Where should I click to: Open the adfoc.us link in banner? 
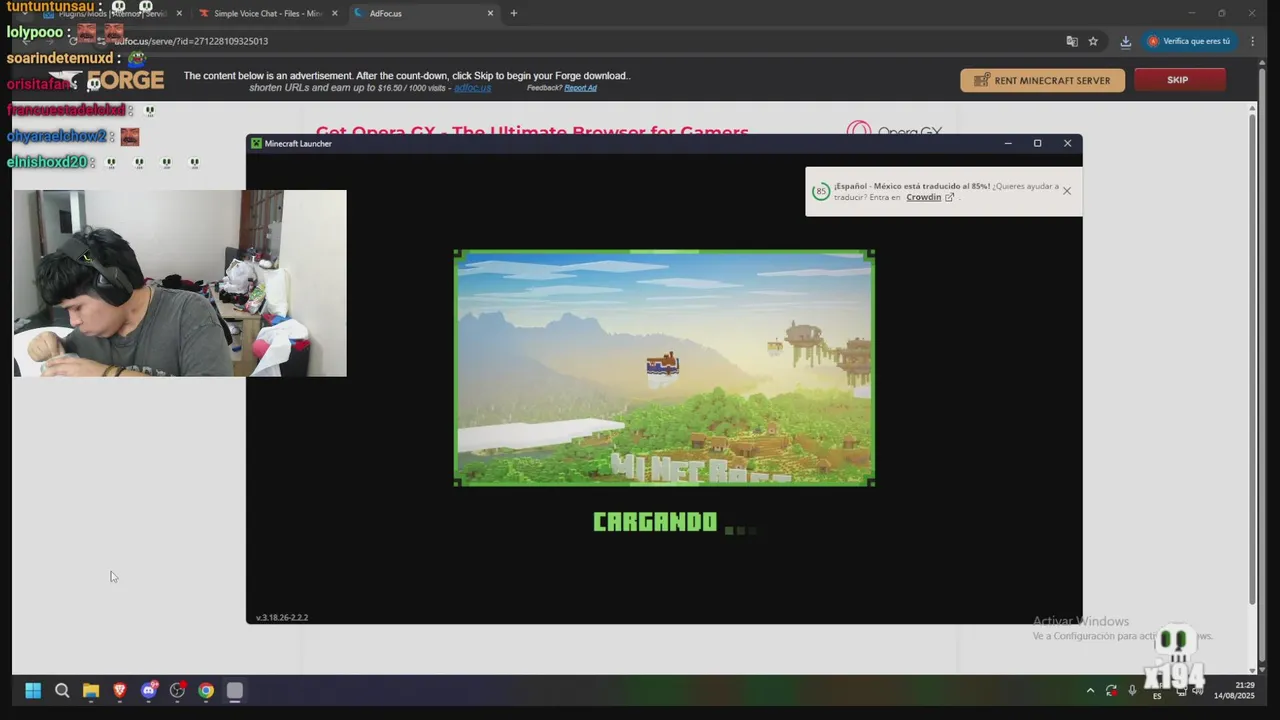pyautogui.click(x=472, y=88)
